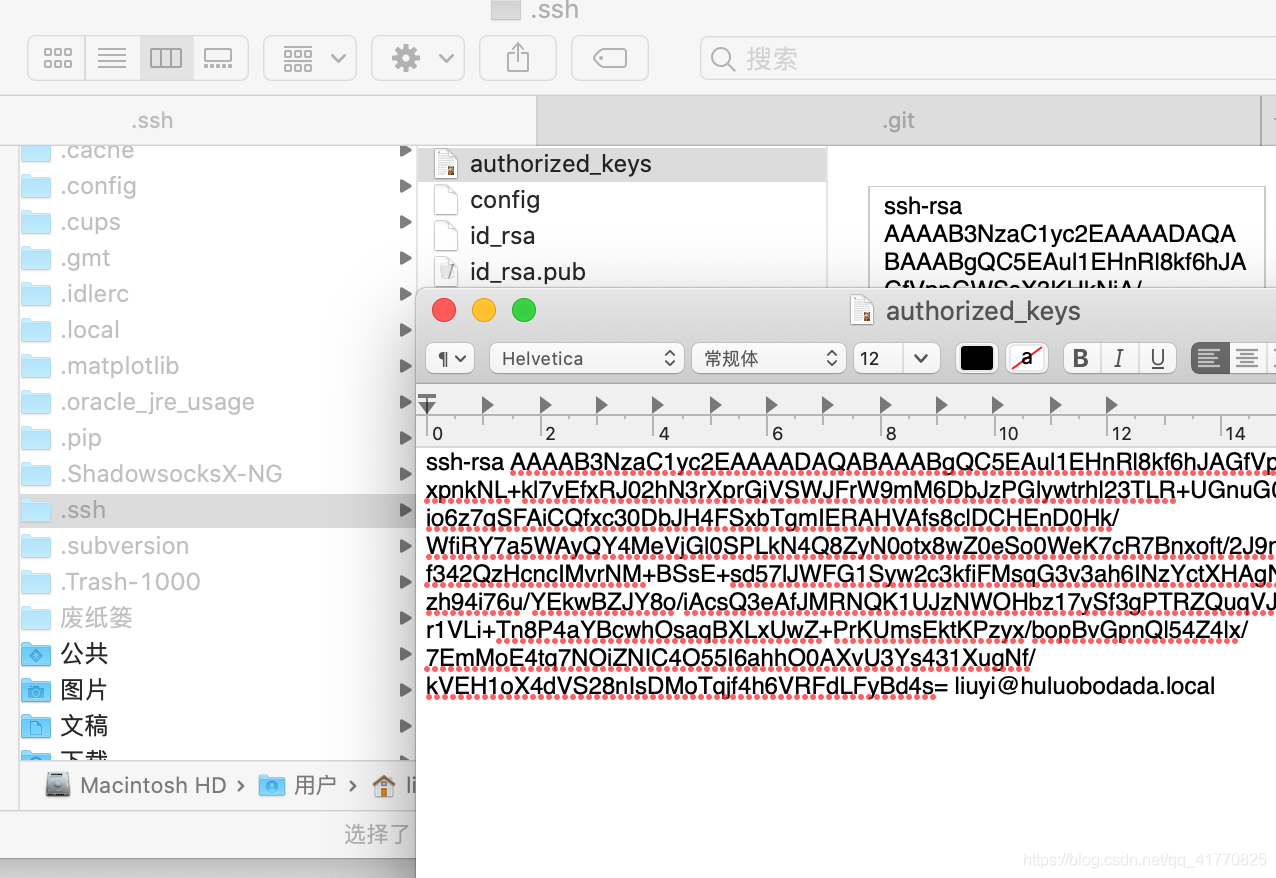Click the authorized_keys file icon in list
This screenshot has width=1276, height=878.
click(446, 164)
